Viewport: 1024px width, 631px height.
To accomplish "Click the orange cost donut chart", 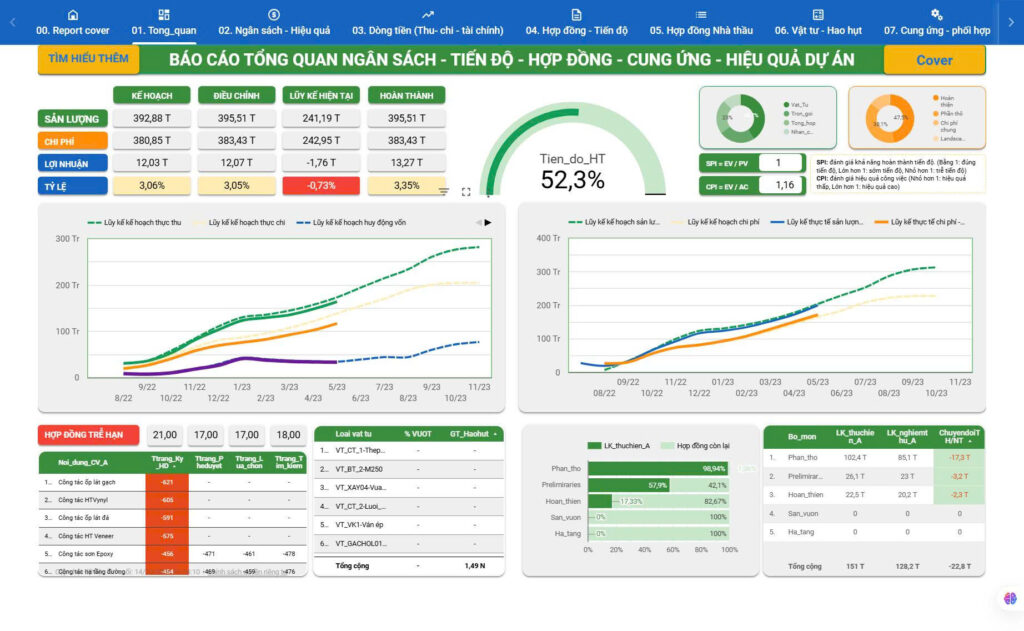I will pyautogui.click(x=889, y=118).
